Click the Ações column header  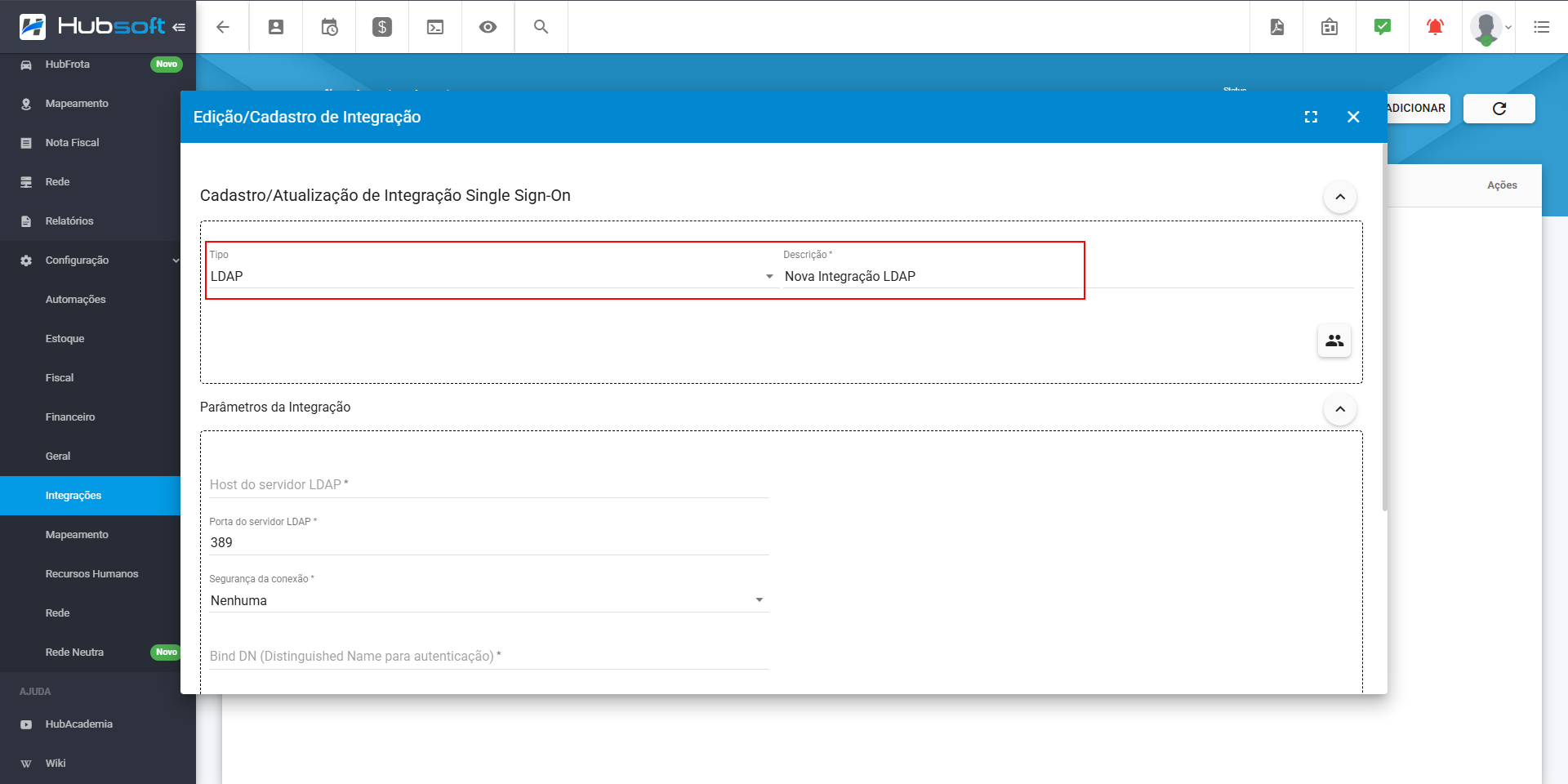[x=1502, y=185]
